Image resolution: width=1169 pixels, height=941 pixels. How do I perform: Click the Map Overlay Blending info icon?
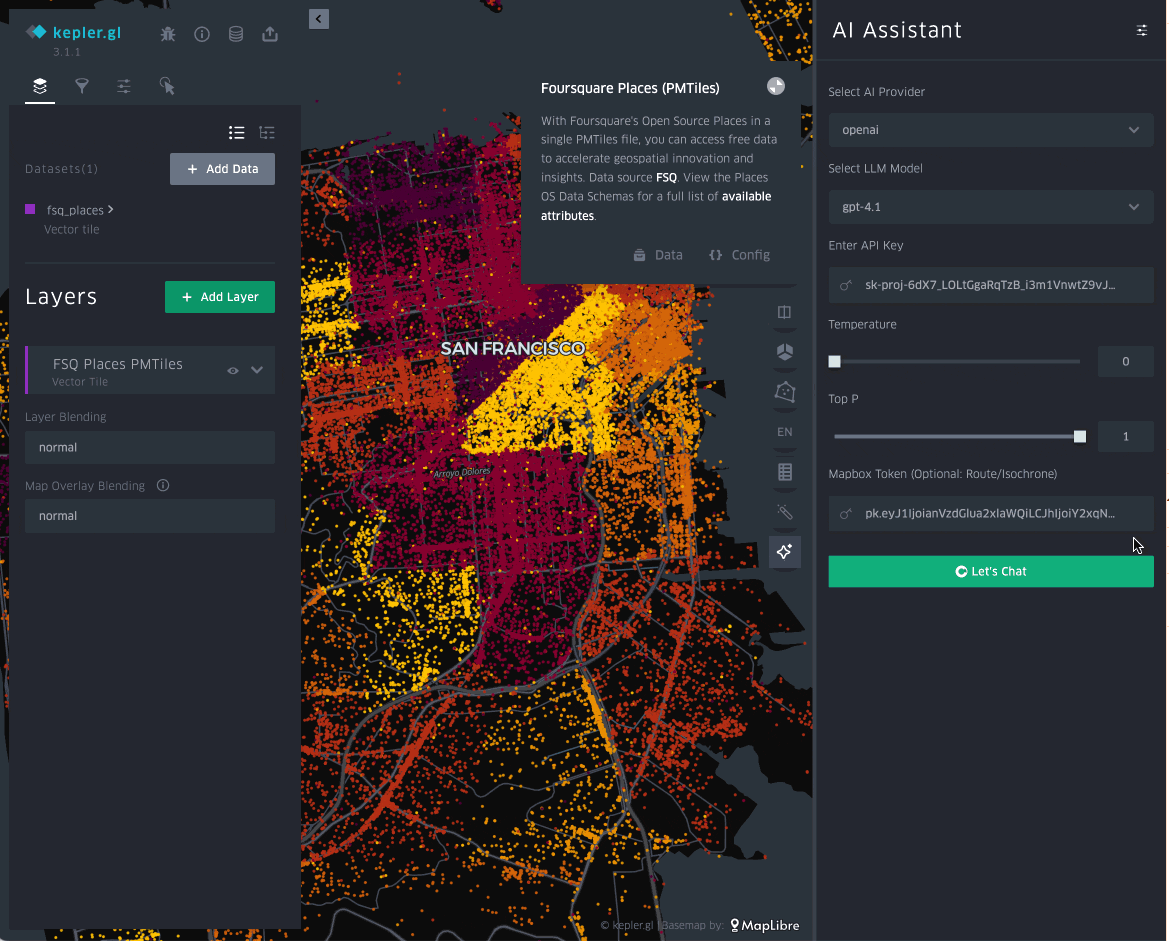163,485
